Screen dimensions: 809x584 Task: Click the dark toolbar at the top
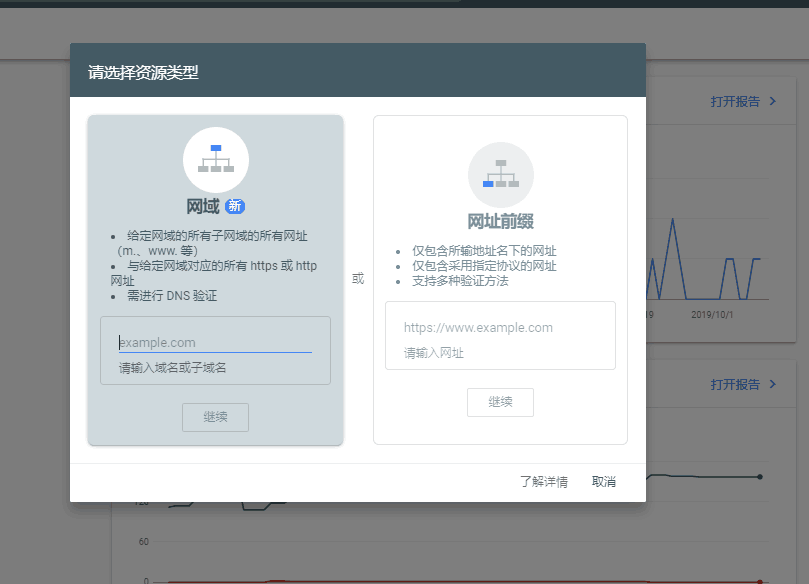click(400, 5)
